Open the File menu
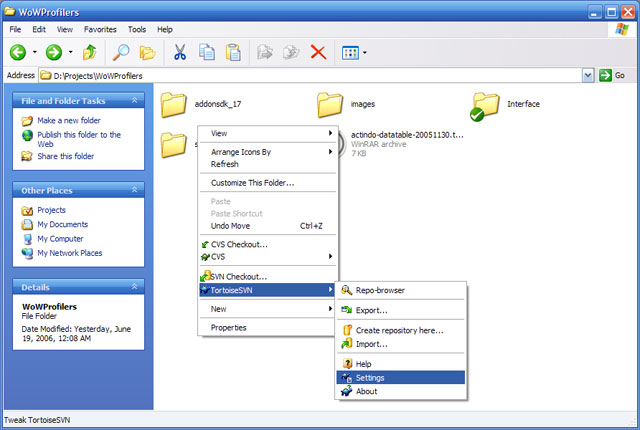This screenshot has height=430, width=640. (15, 29)
